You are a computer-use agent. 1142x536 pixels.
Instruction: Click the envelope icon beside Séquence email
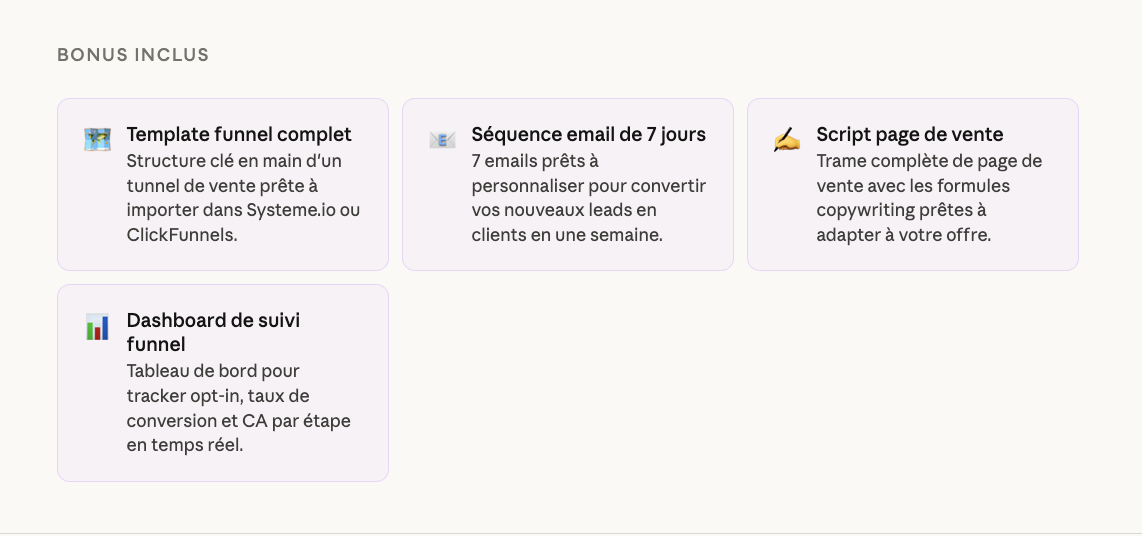click(442, 140)
